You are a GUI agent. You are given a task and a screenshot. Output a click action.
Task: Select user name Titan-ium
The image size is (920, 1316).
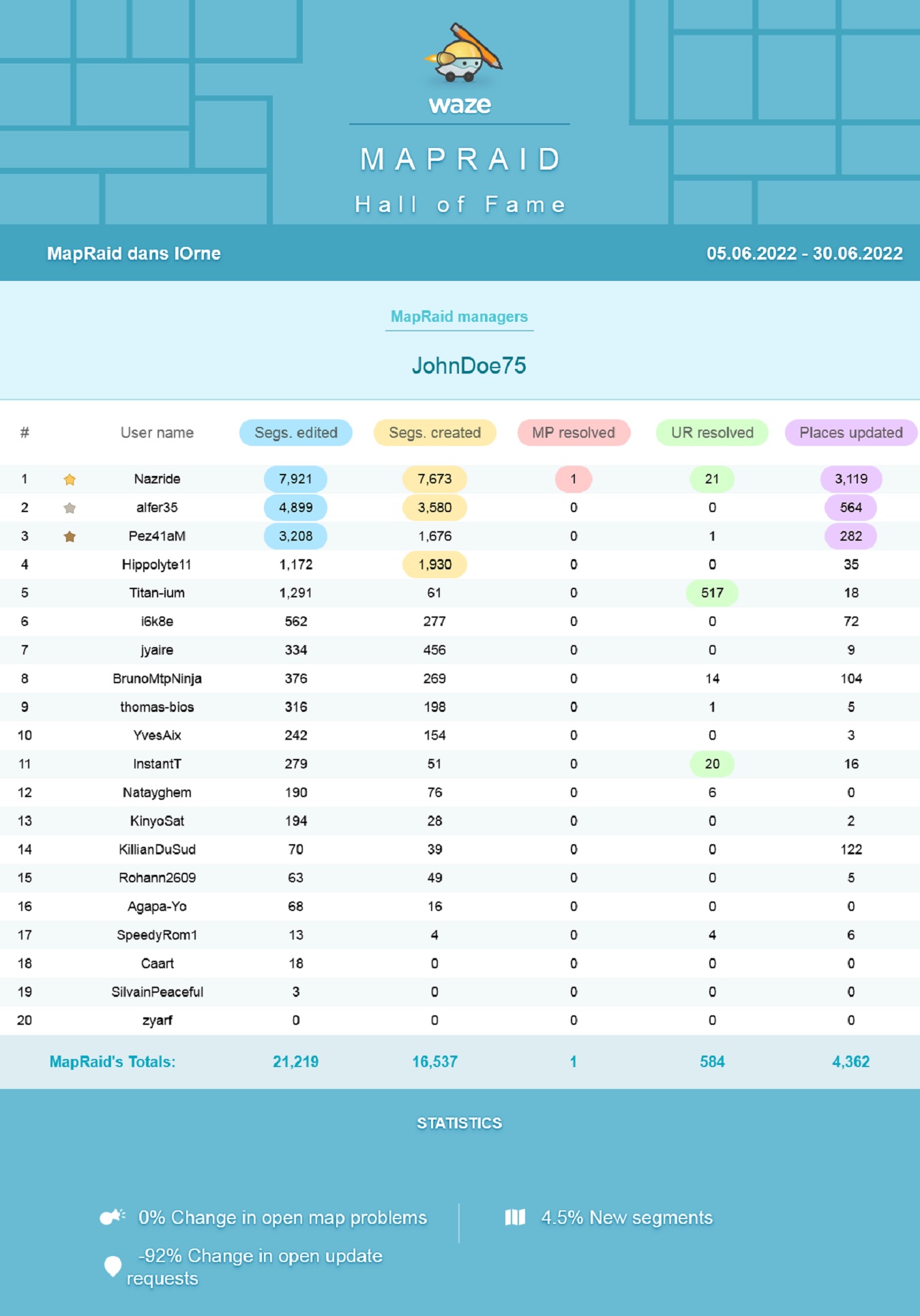pos(157,593)
